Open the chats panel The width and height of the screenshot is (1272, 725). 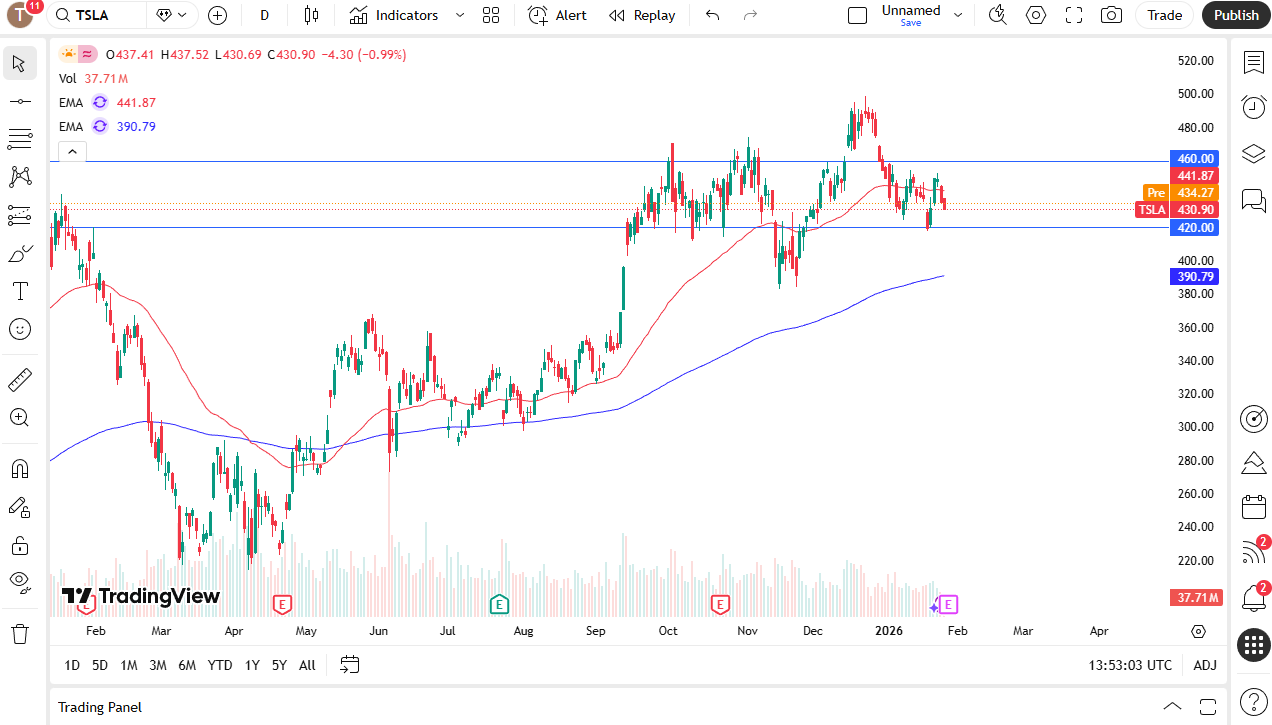[x=1254, y=200]
